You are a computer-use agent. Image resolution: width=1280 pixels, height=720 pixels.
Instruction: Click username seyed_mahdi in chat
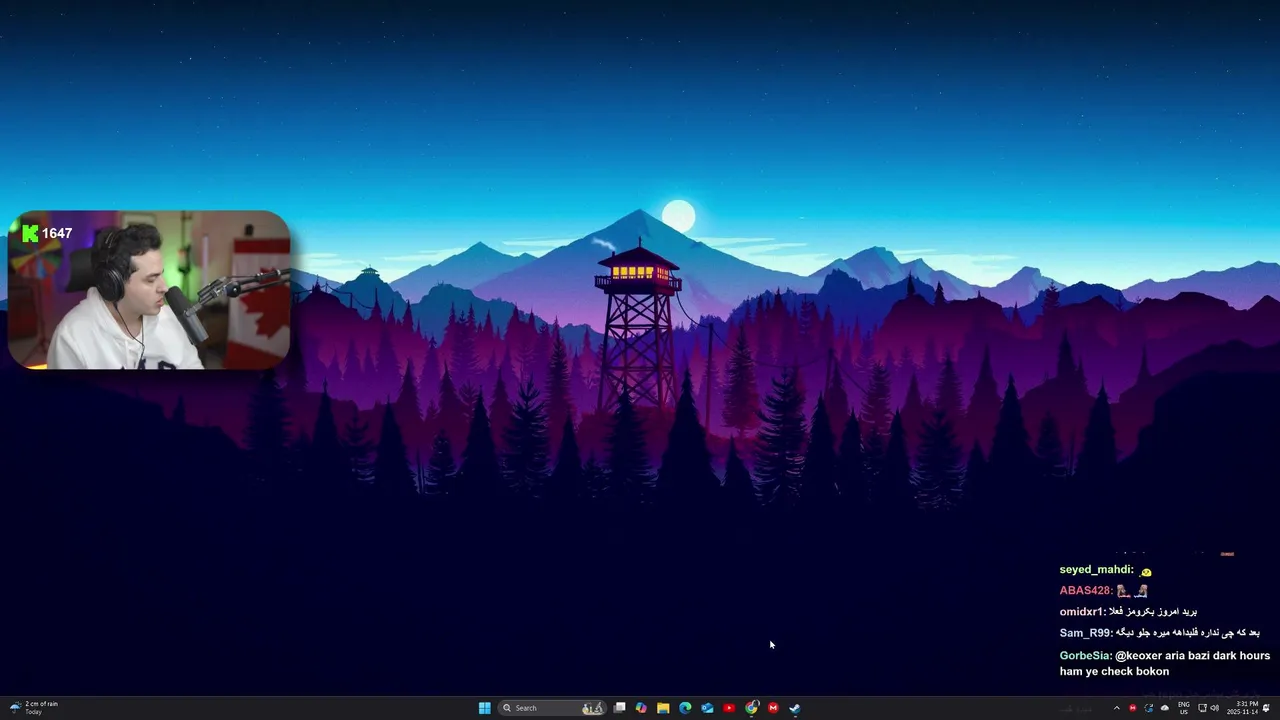(1096, 570)
